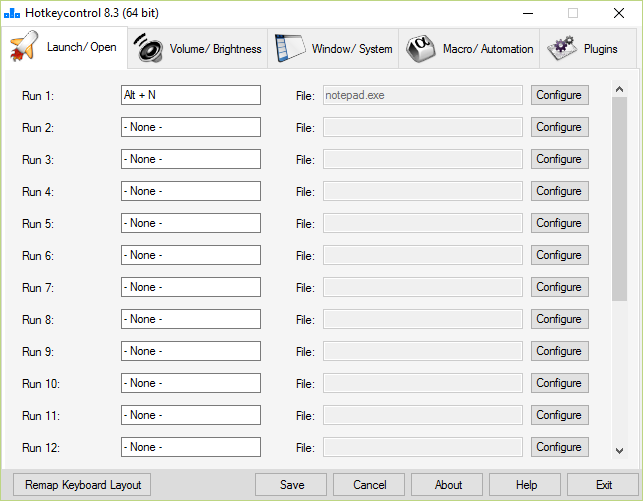
Task: Click the window icon for Window/System
Action: click(x=290, y=48)
